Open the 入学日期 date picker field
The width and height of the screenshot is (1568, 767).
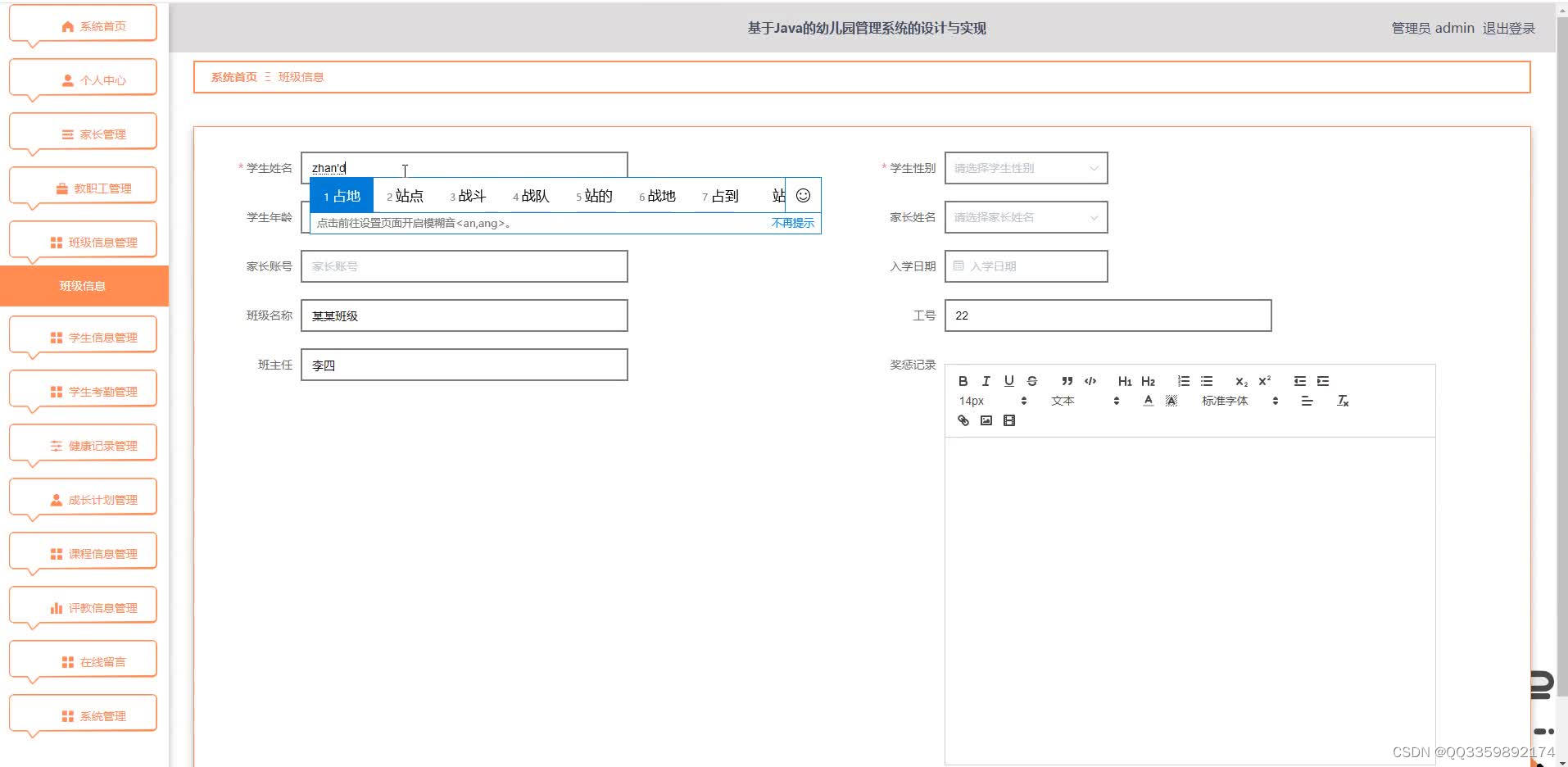[x=1026, y=266]
